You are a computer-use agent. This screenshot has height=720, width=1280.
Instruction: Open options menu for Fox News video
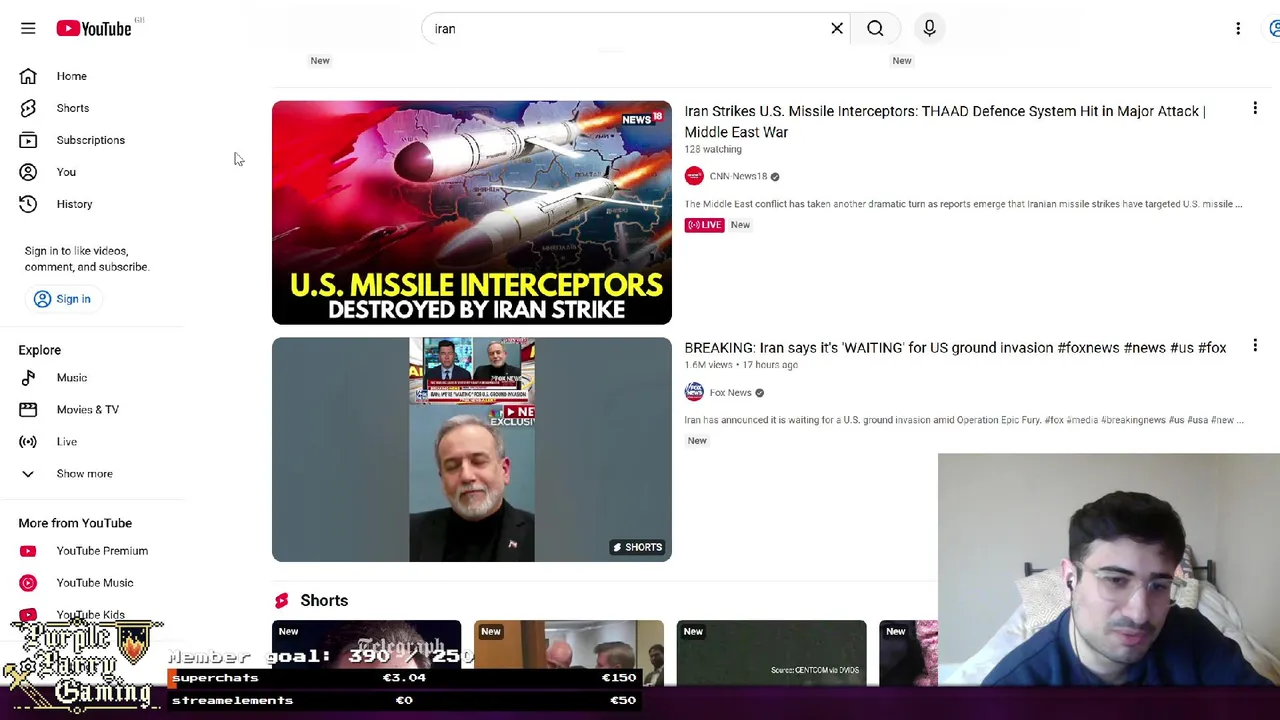tap(1255, 346)
